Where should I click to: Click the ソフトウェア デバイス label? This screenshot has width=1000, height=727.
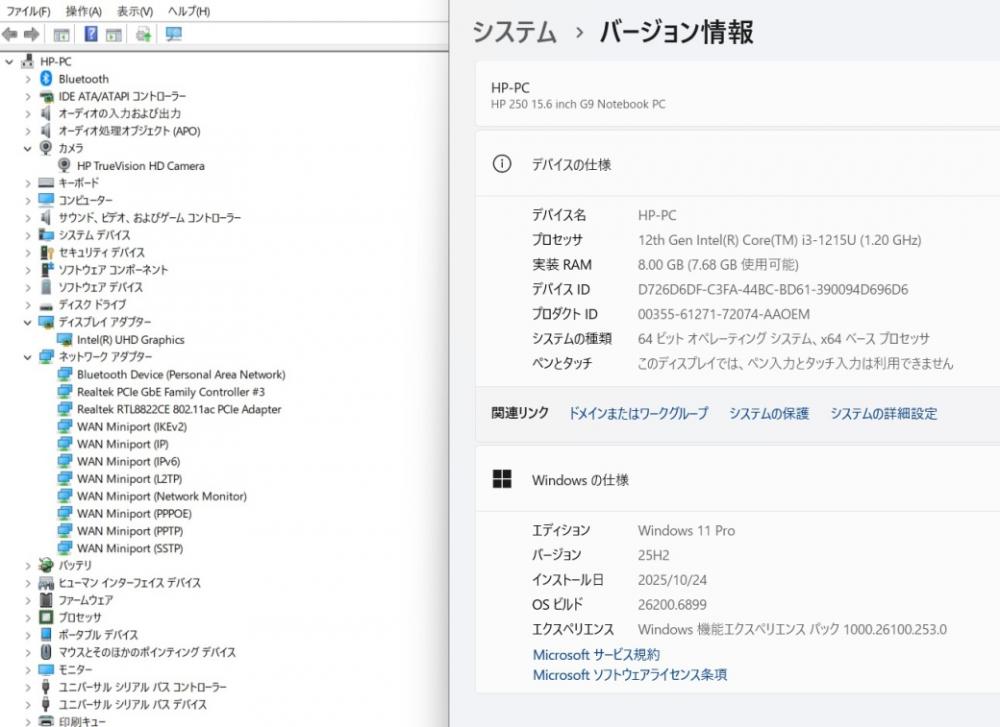pyautogui.click(x=101, y=287)
